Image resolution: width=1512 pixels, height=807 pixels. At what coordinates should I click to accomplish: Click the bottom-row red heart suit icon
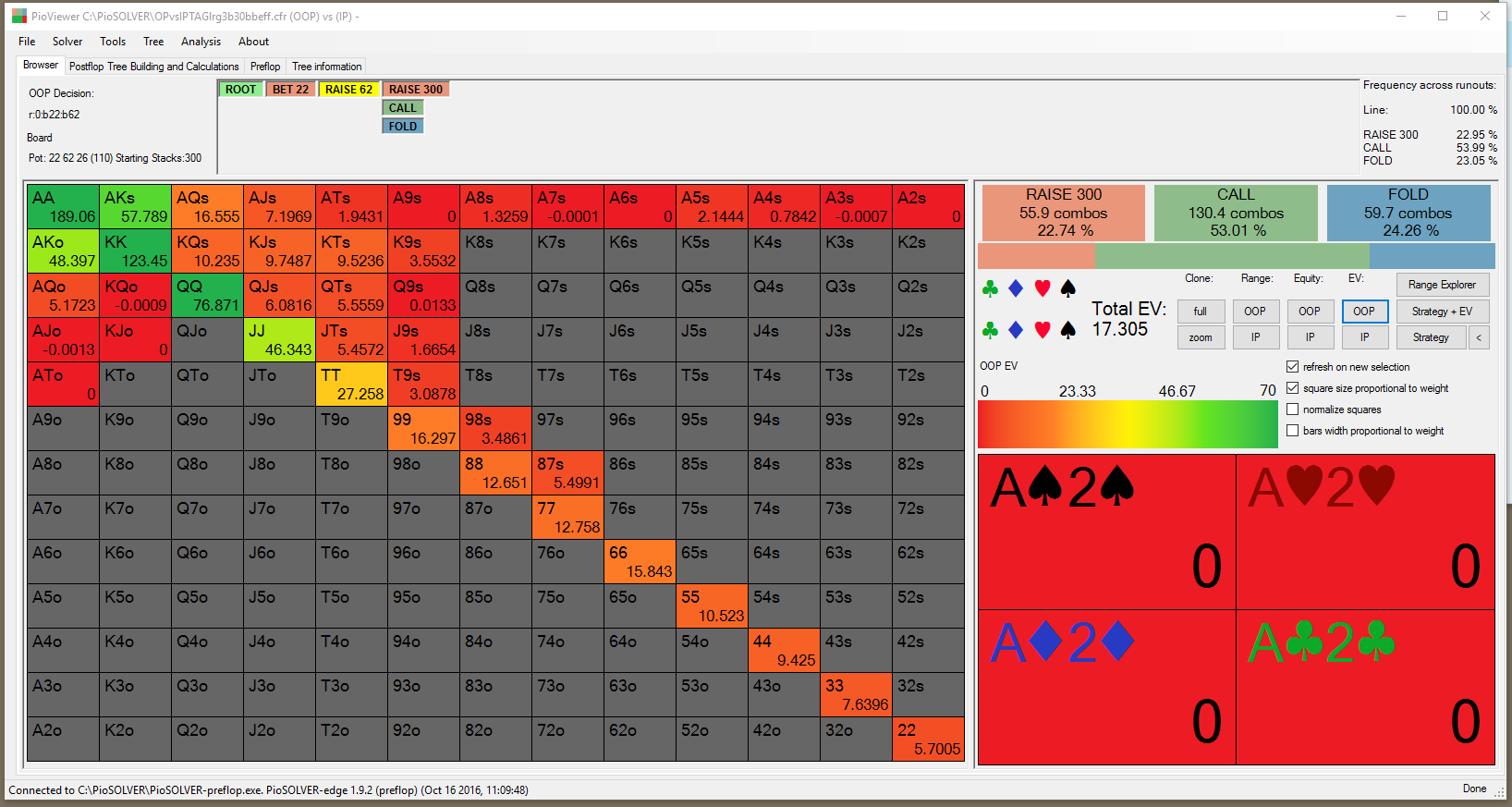coord(1043,330)
